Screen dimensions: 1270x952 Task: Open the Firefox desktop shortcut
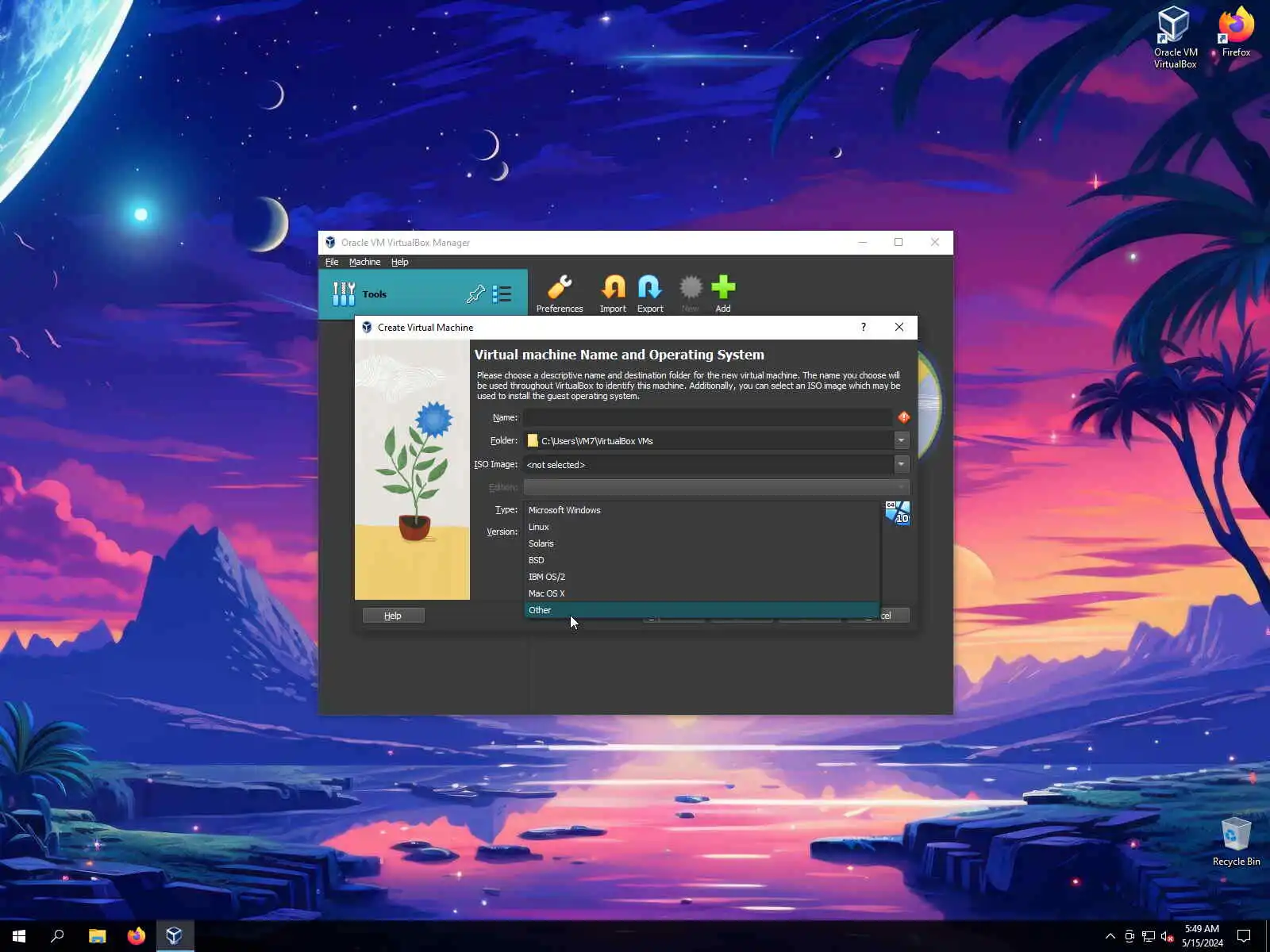point(1236,32)
